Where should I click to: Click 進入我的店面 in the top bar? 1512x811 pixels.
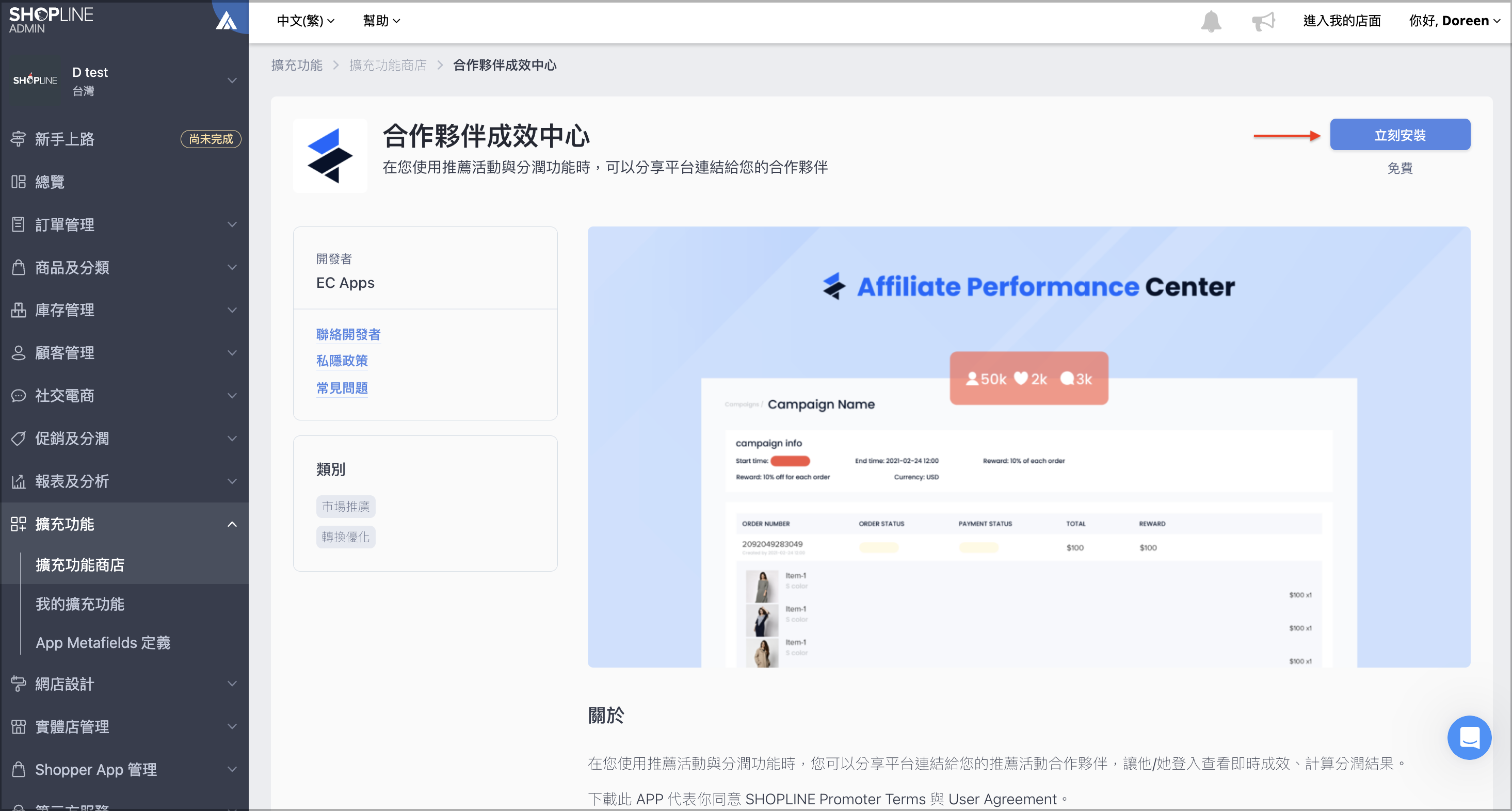click(x=1342, y=21)
